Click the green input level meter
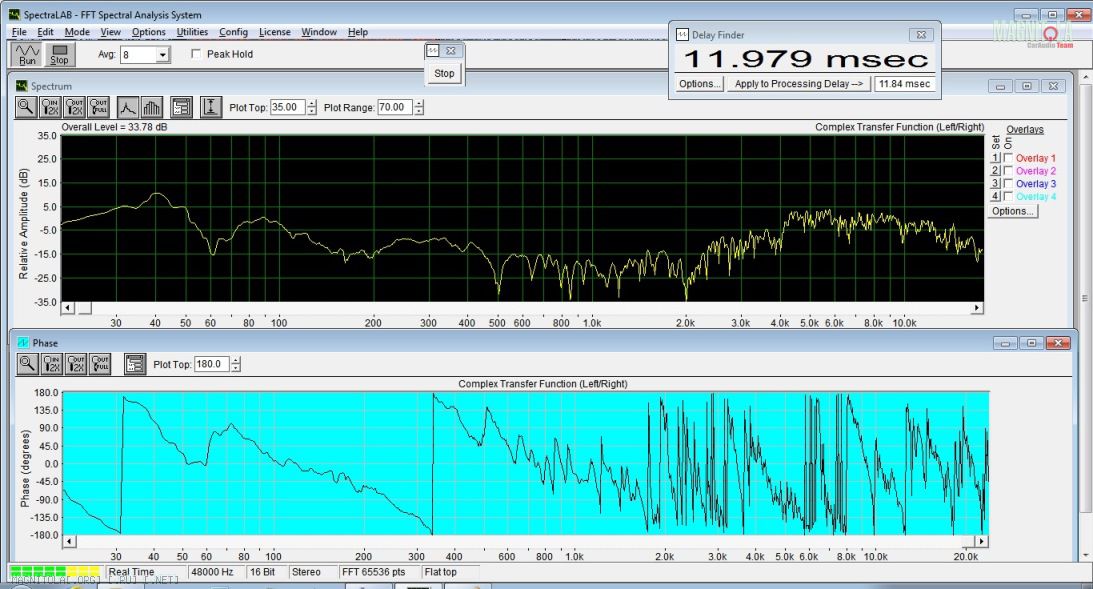The image size is (1093, 589). tap(54, 572)
